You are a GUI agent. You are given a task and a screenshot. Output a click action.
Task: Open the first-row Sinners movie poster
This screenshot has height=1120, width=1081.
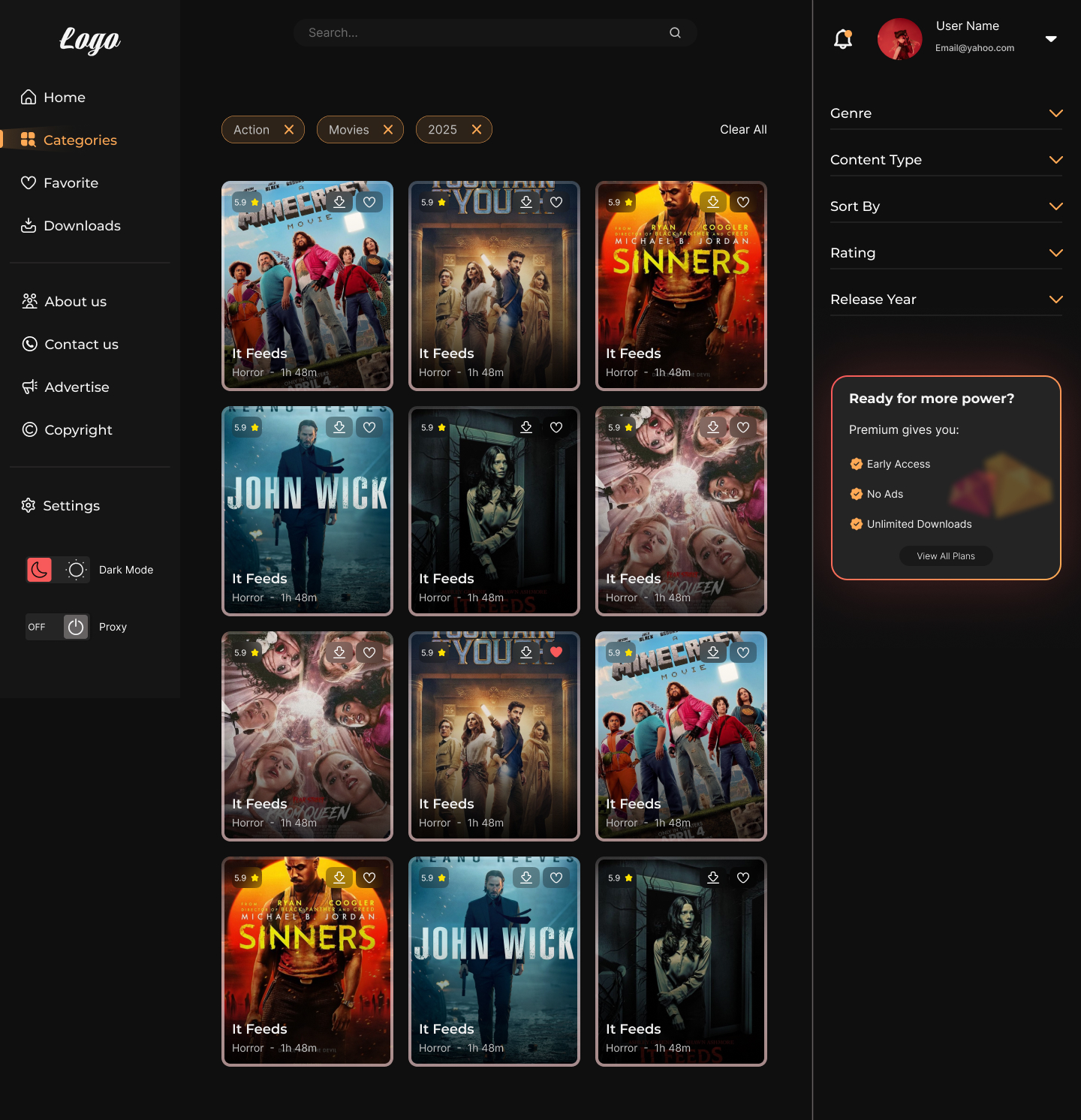[x=681, y=286]
